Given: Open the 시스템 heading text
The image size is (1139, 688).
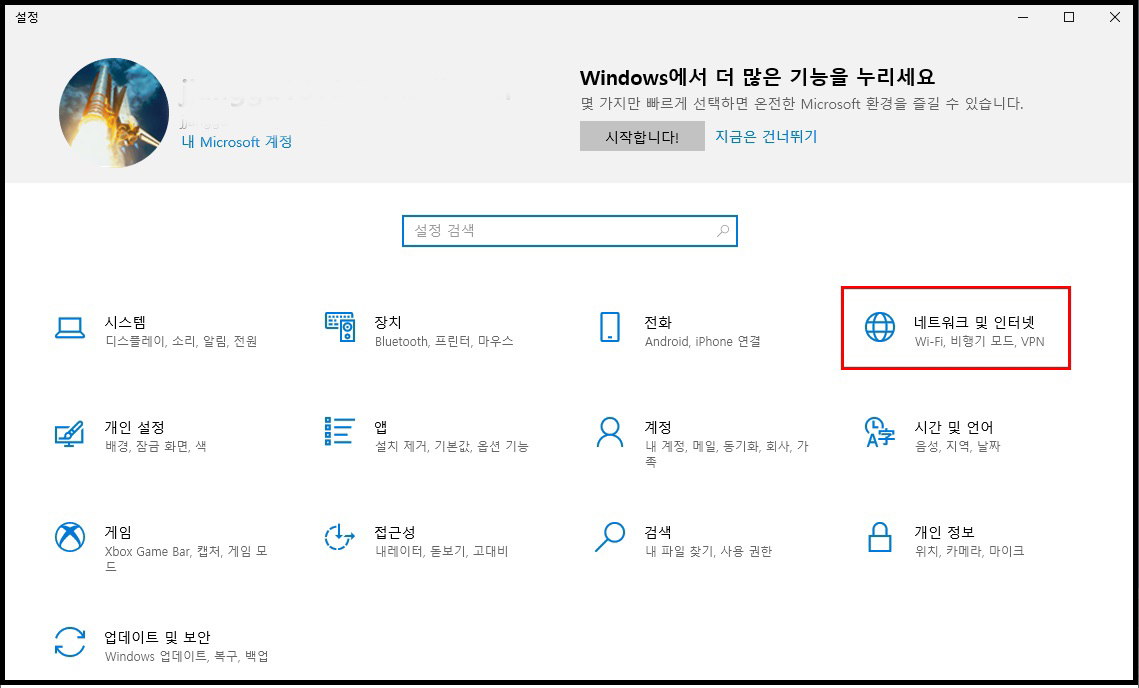Looking at the screenshot, I should 125,322.
